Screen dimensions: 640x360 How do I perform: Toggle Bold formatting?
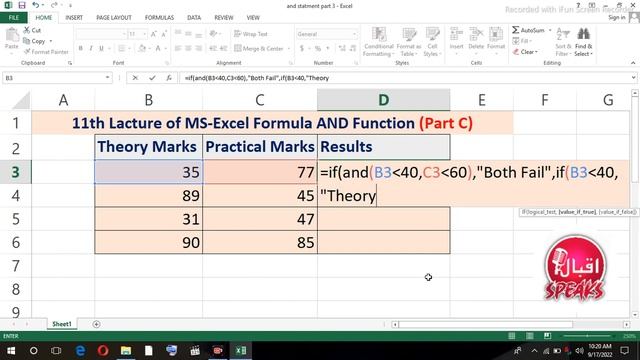[x=80, y=49]
